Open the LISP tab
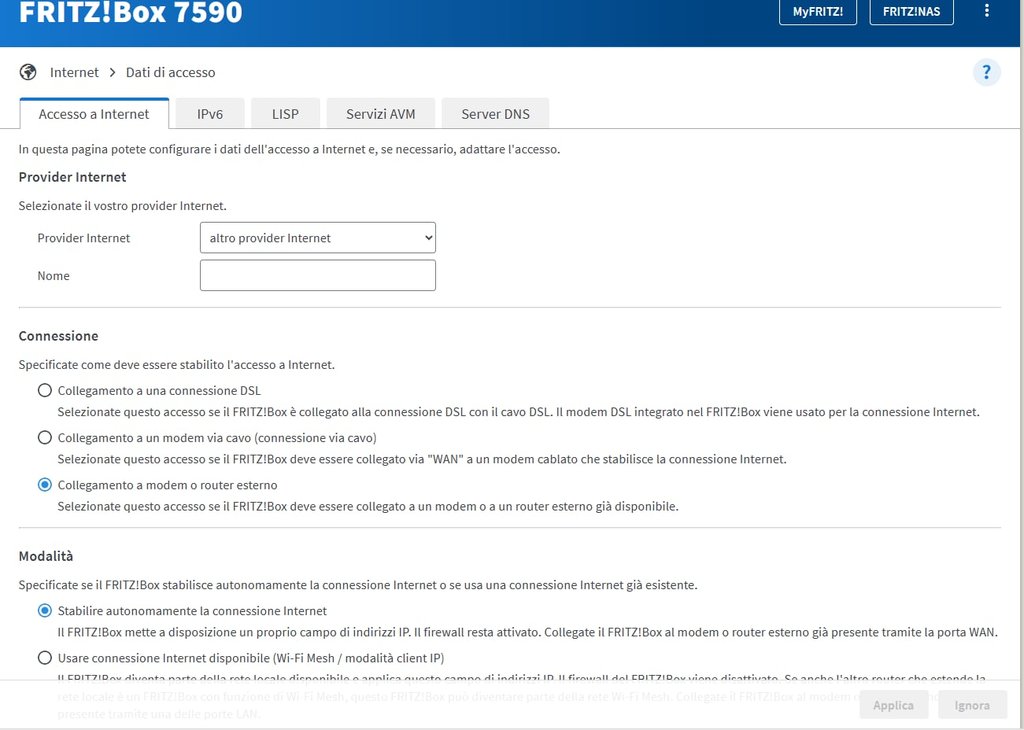This screenshot has width=1024, height=730. [285, 114]
